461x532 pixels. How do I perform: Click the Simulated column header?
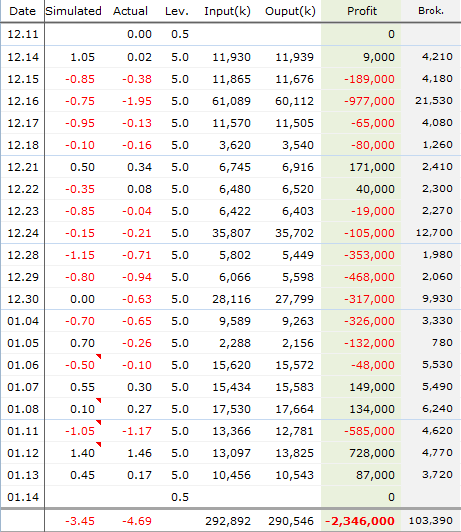click(74, 11)
